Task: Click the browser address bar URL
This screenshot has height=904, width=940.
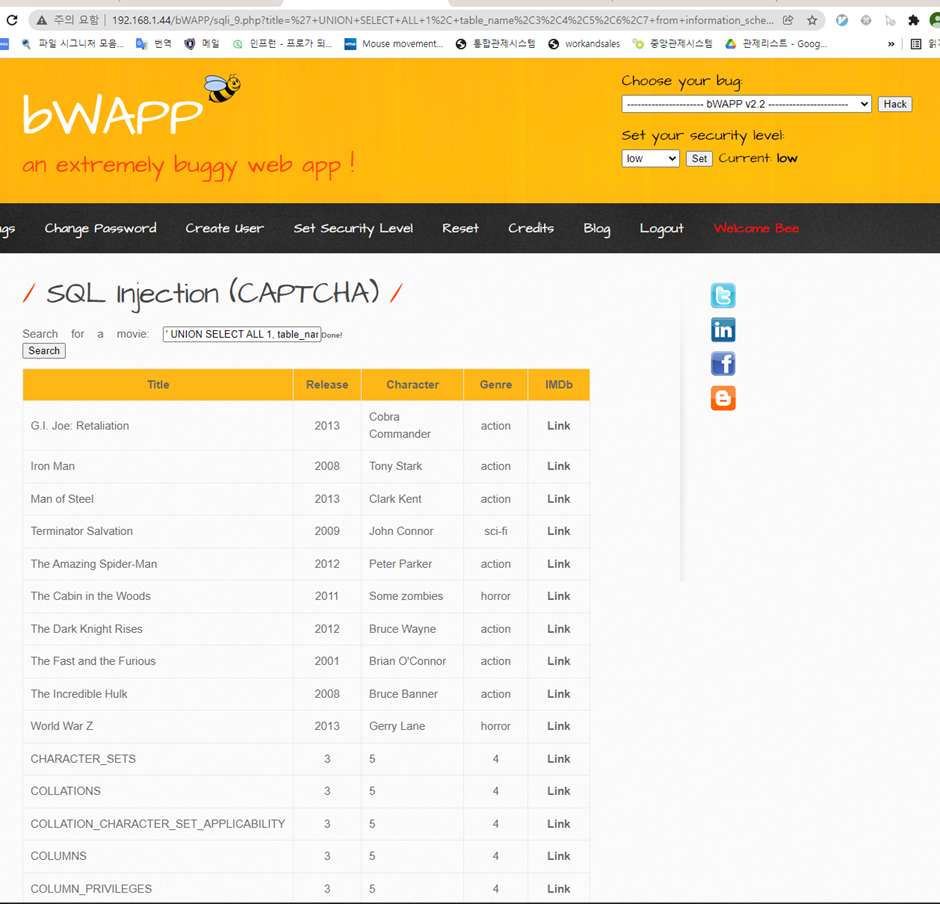Action: (442, 20)
